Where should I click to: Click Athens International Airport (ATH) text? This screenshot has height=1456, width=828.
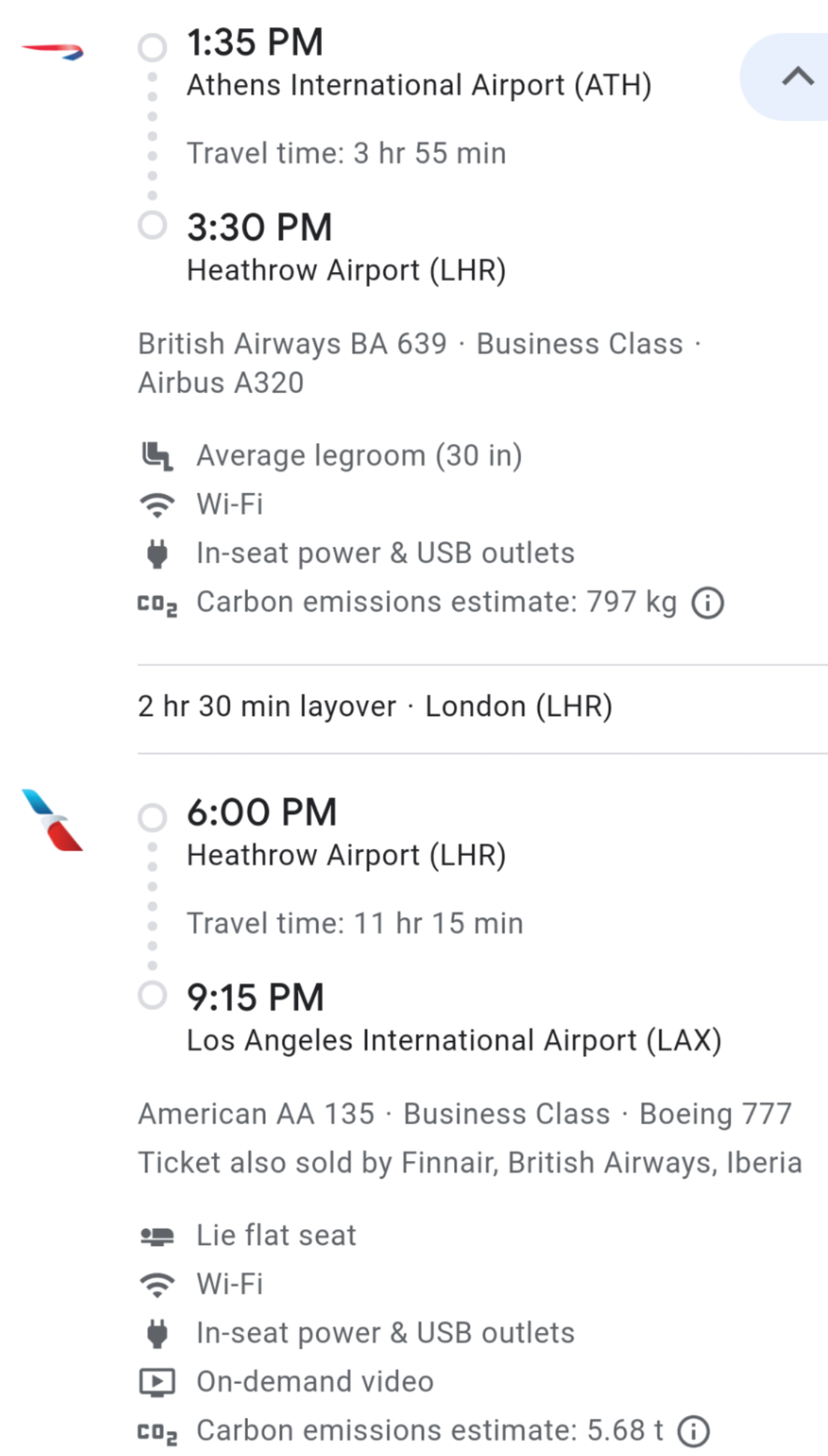[x=419, y=85]
